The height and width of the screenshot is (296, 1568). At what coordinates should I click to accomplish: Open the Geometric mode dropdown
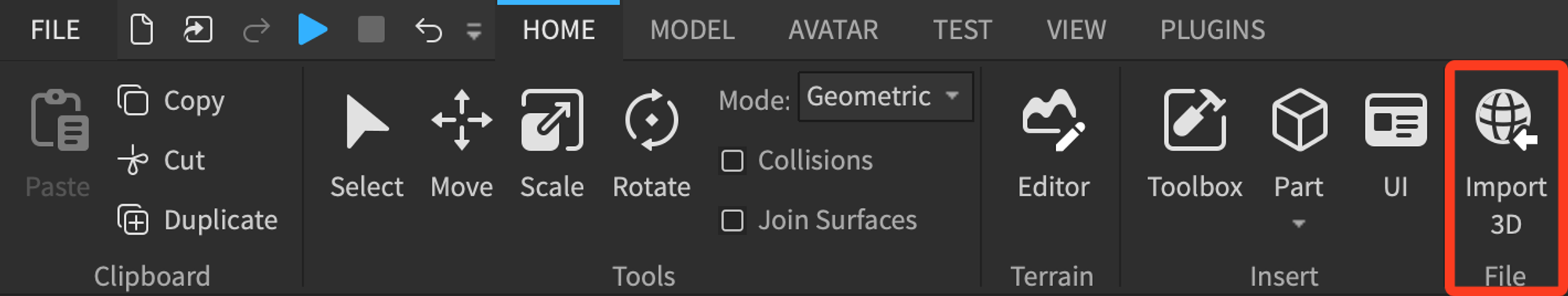(x=885, y=97)
